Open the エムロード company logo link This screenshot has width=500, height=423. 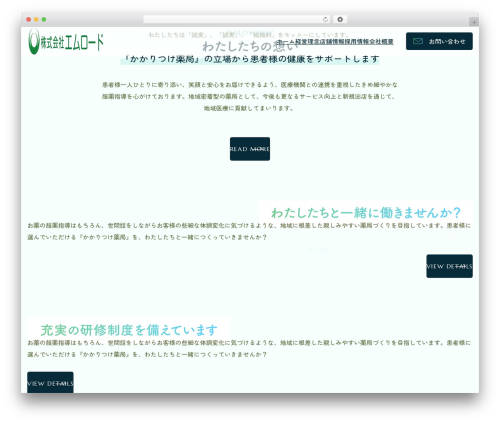[x=66, y=42]
